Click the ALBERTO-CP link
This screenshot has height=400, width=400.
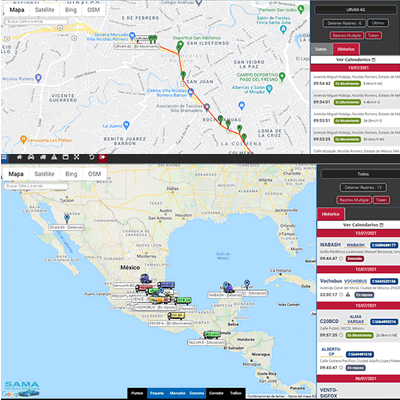(331, 352)
